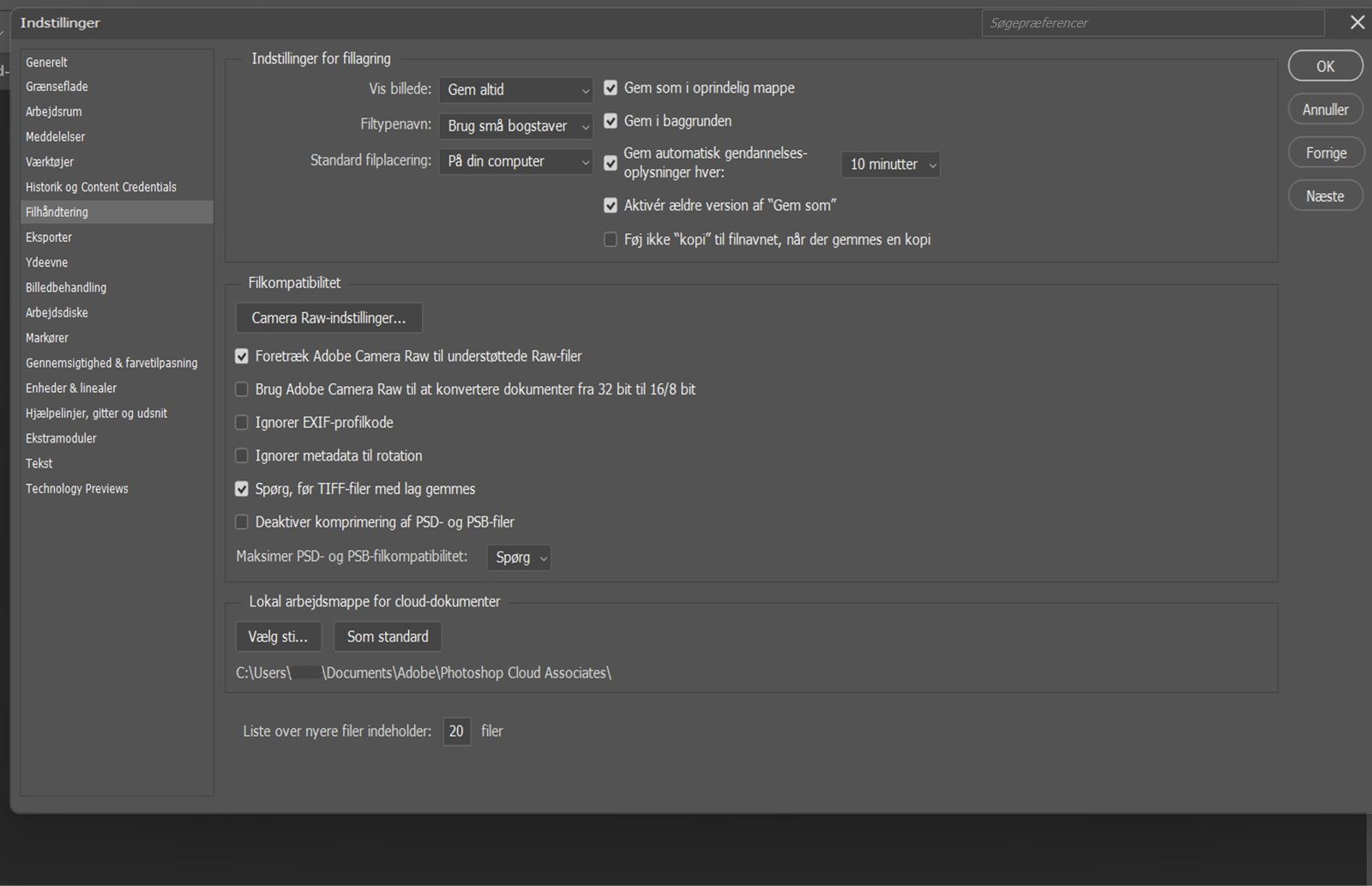
Task: Toggle Gem automatisk gendannelsesoplysninger checkbox
Action: (x=611, y=163)
